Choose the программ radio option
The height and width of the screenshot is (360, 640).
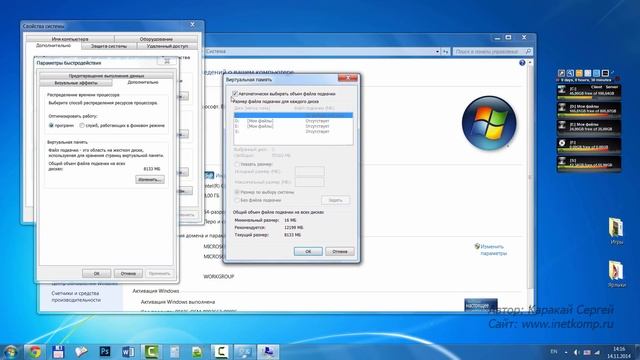[51, 126]
